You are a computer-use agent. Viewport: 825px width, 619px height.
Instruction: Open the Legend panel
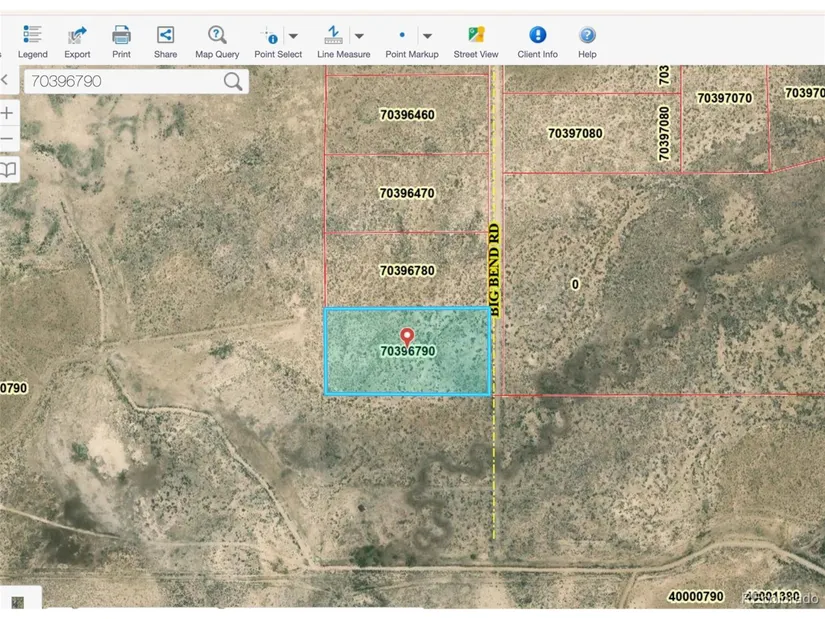pyautogui.click(x=32, y=36)
